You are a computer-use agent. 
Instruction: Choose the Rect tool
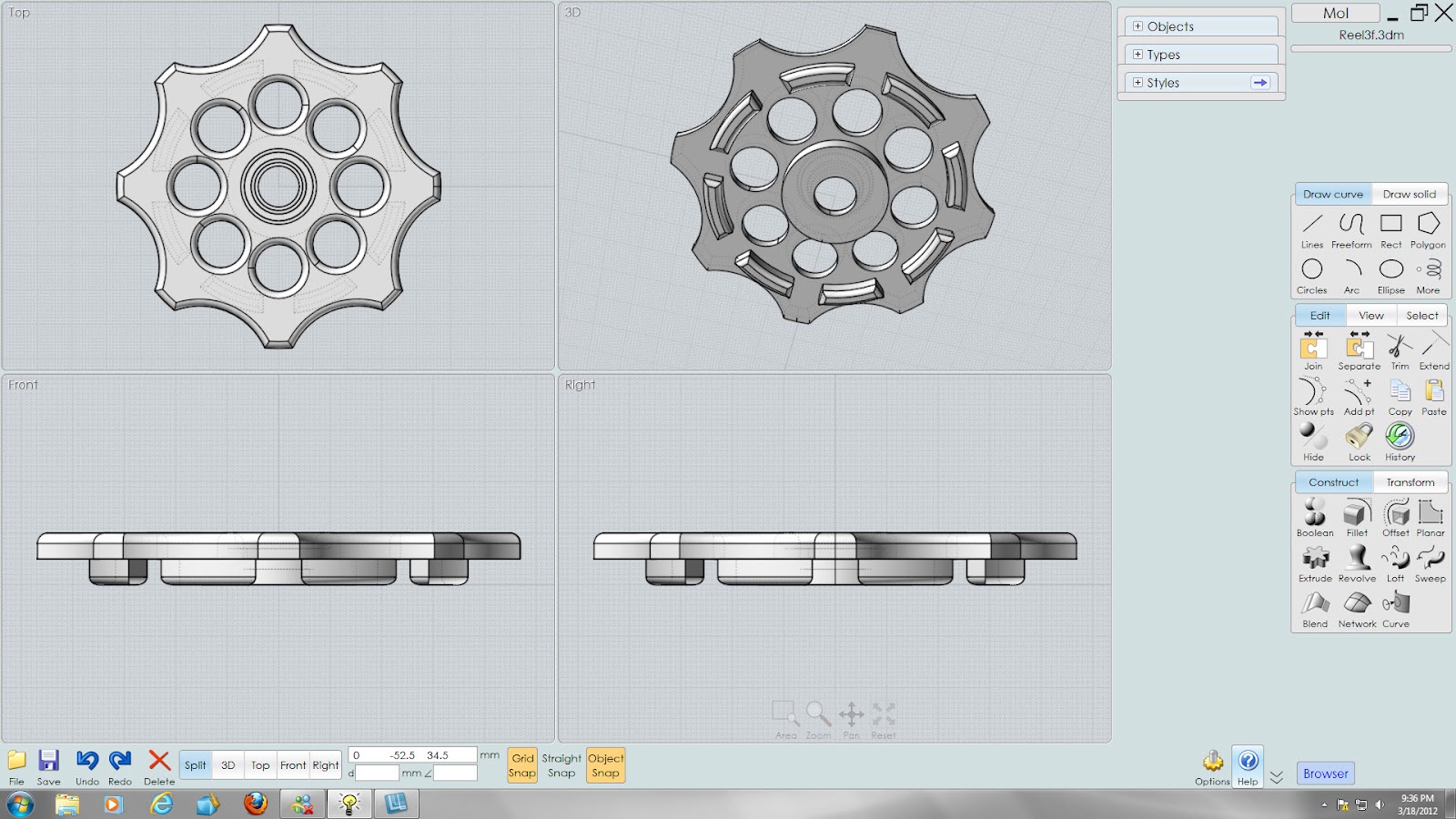[x=1390, y=230]
